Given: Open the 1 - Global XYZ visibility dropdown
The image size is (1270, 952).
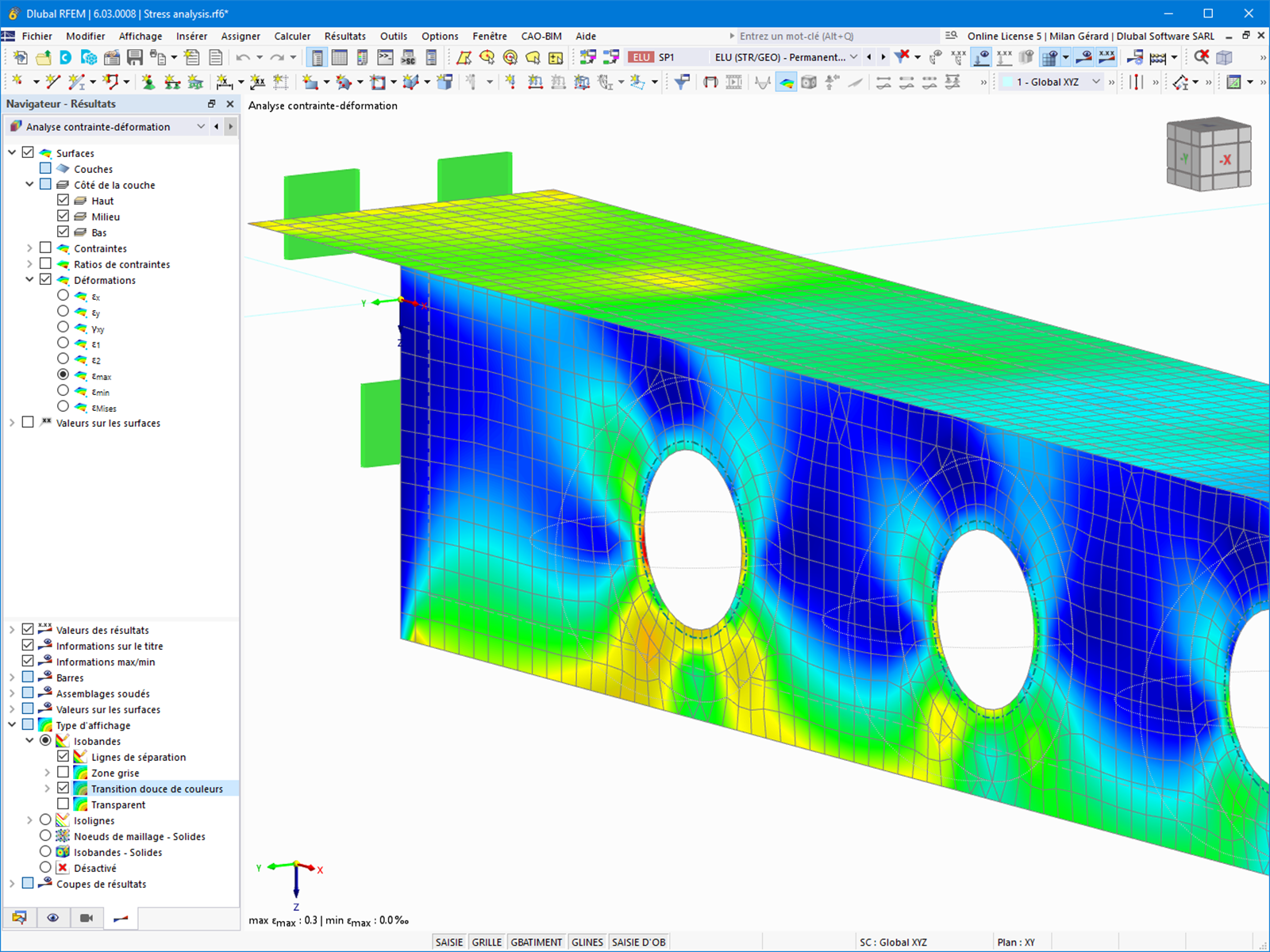Looking at the screenshot, I should pos(1097,82).
